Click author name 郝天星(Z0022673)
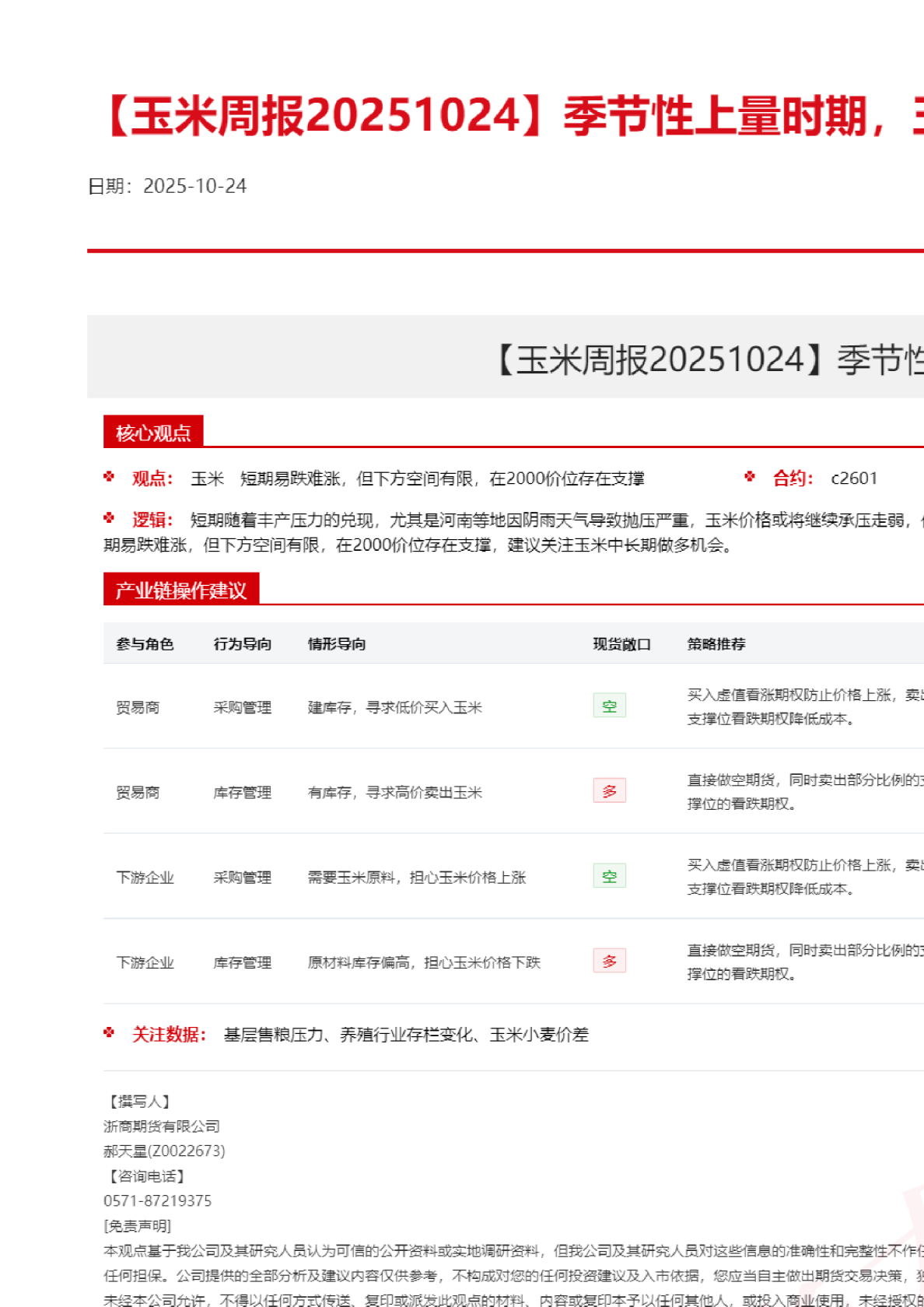This screenshot has width=924, height=1307. pyautogui.click(x=164, y=1151)
